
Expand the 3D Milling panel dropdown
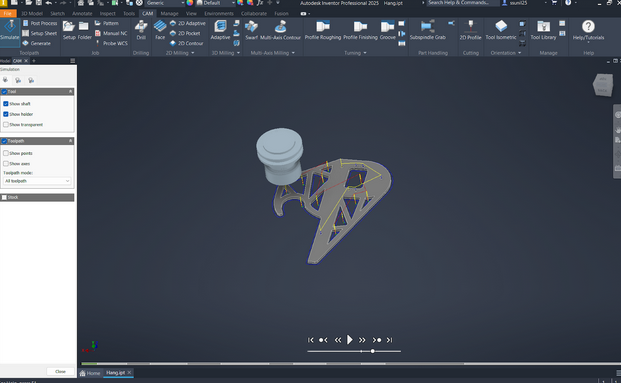(x=226, y=53)
